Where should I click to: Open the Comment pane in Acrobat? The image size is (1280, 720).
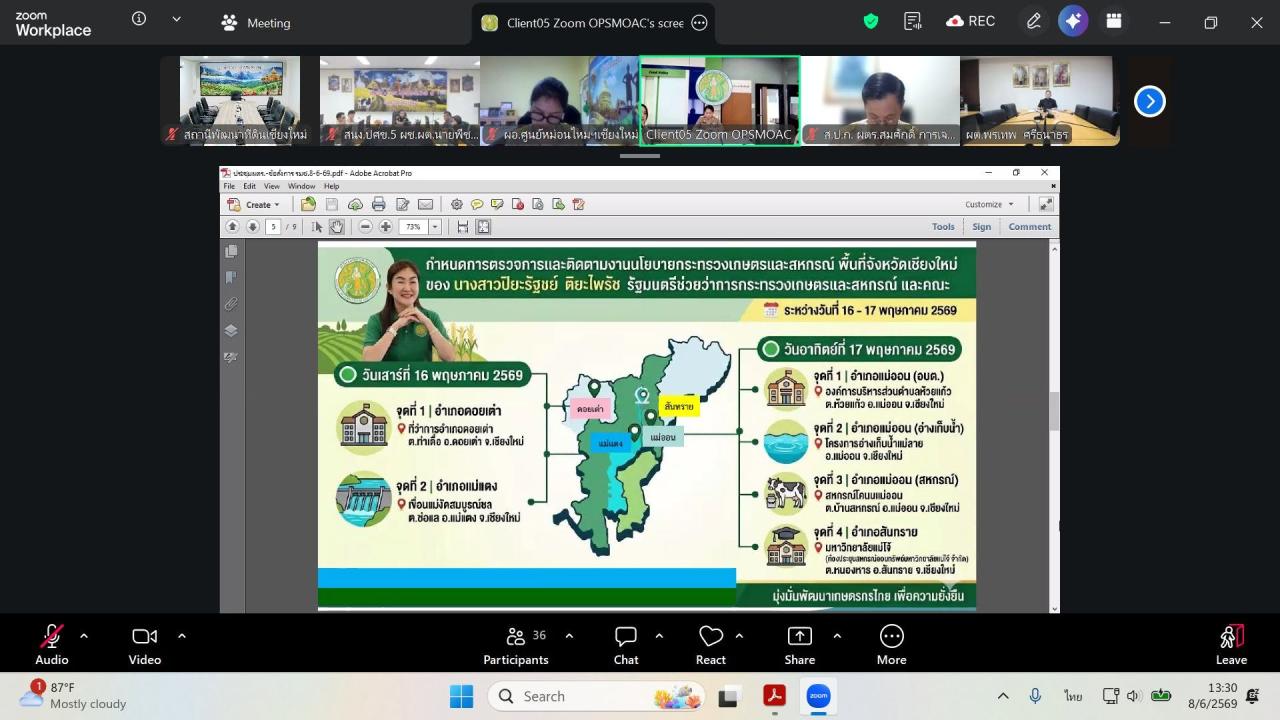coord(1030,227)
